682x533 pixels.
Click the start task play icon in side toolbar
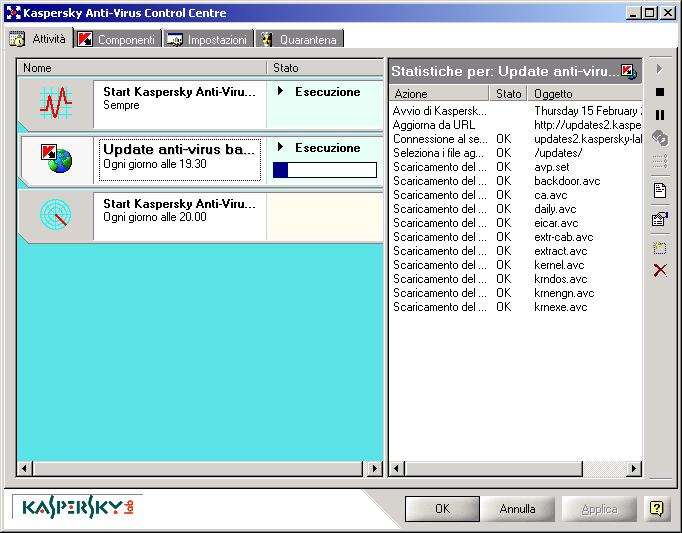pyautogui.click(x=660, y=69)
